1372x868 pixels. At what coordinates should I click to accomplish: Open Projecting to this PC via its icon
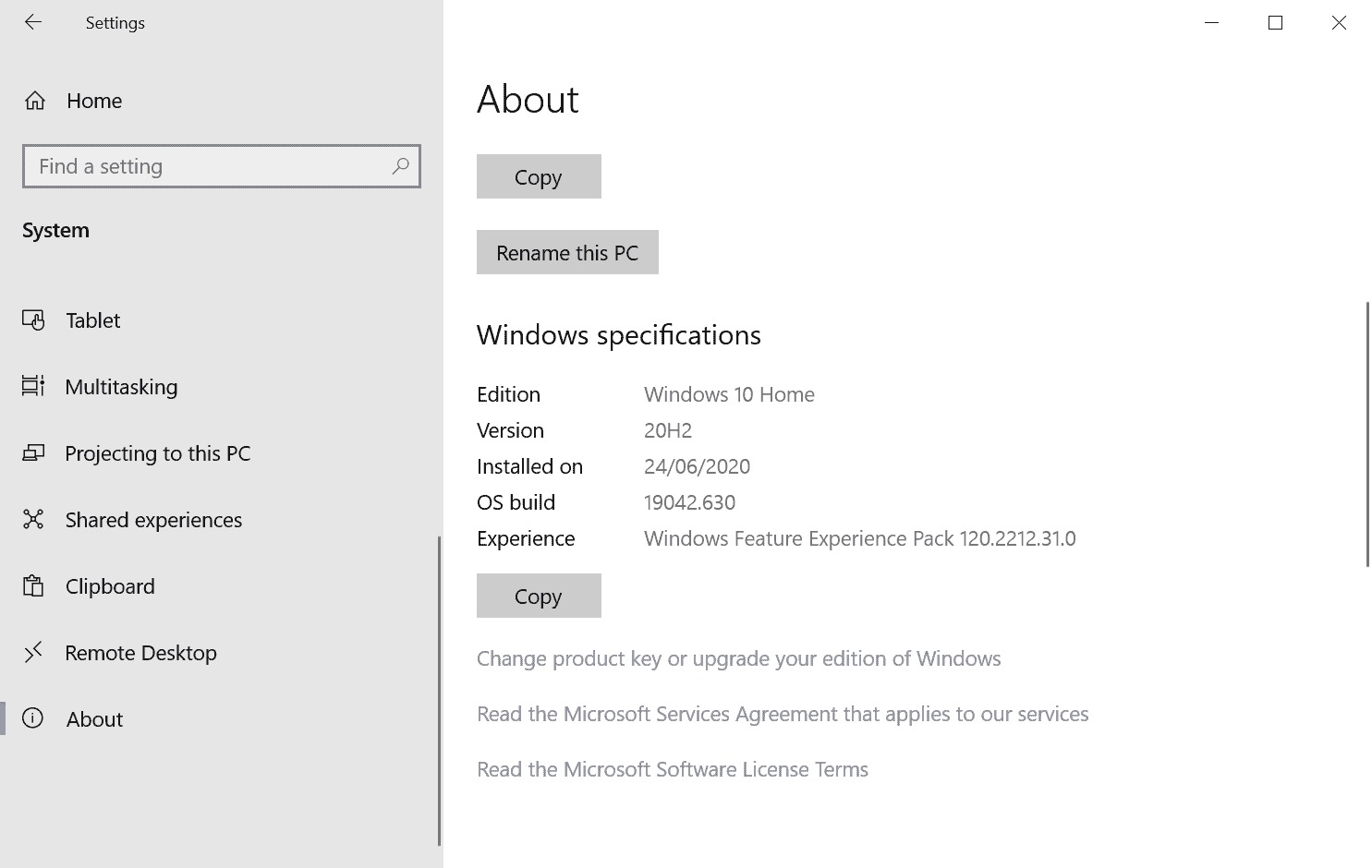tap(34, 453)
